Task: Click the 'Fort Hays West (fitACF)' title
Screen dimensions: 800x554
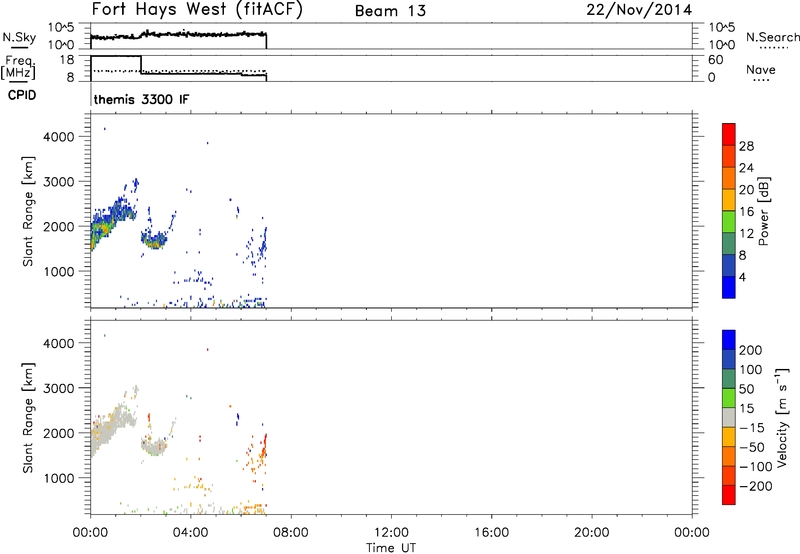Action: point(197,10)
